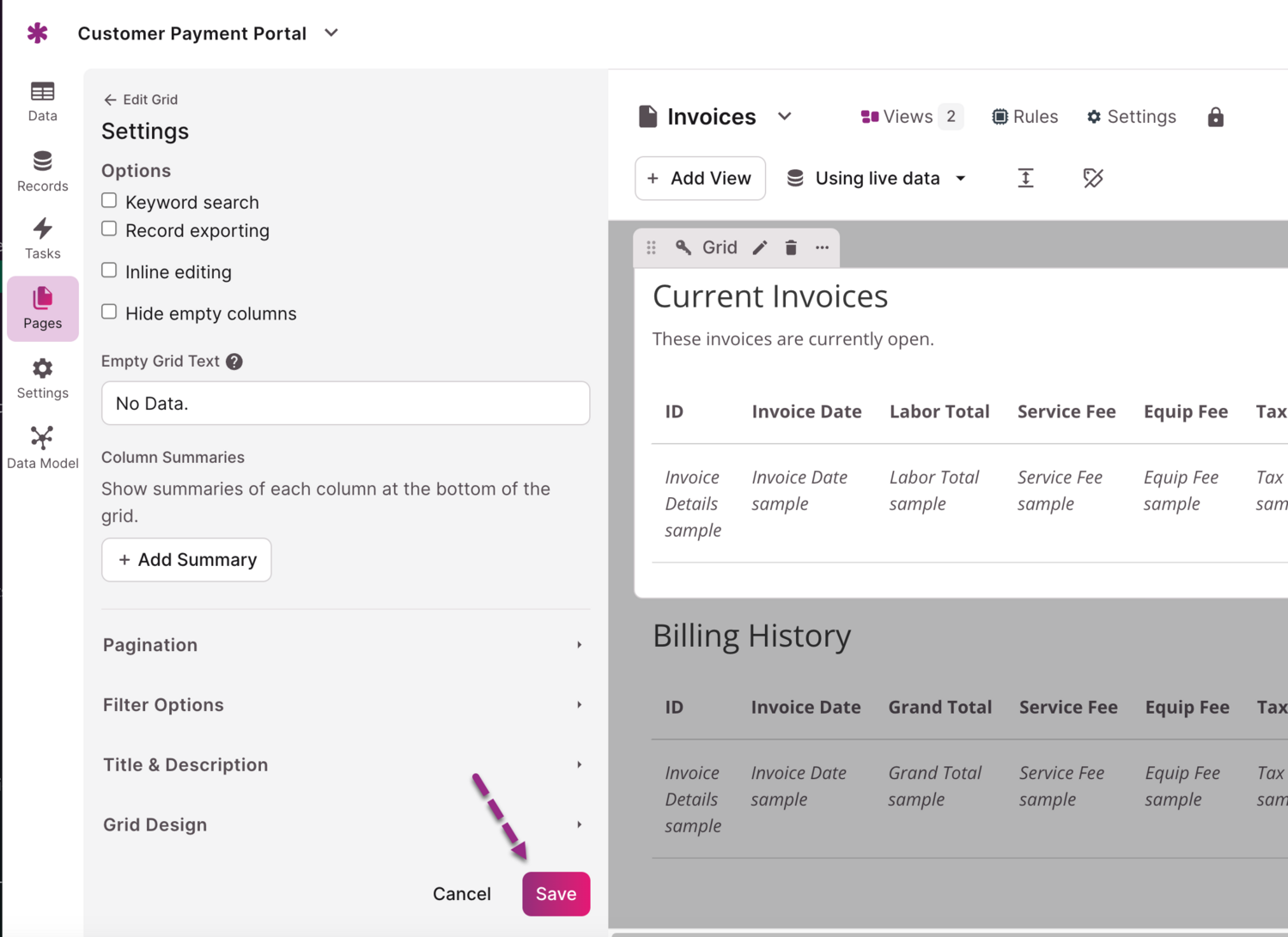
Task: Check the Hide empty columns option
Action: click(109, 312)
